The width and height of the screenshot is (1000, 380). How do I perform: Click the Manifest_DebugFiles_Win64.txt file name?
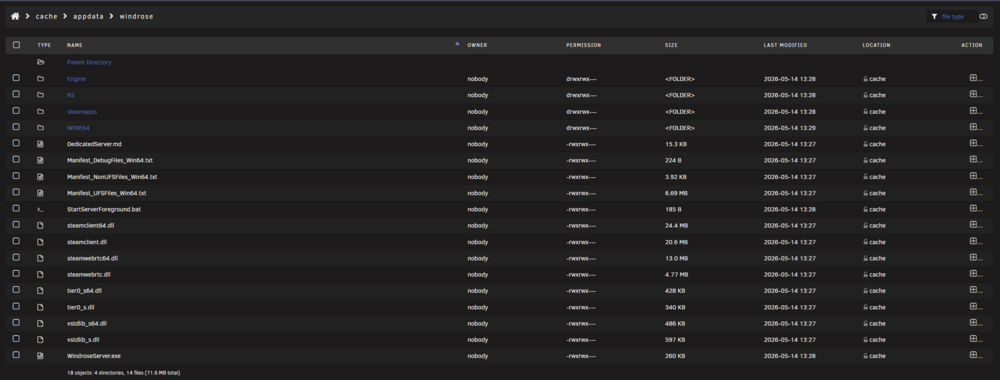[110, 161]
